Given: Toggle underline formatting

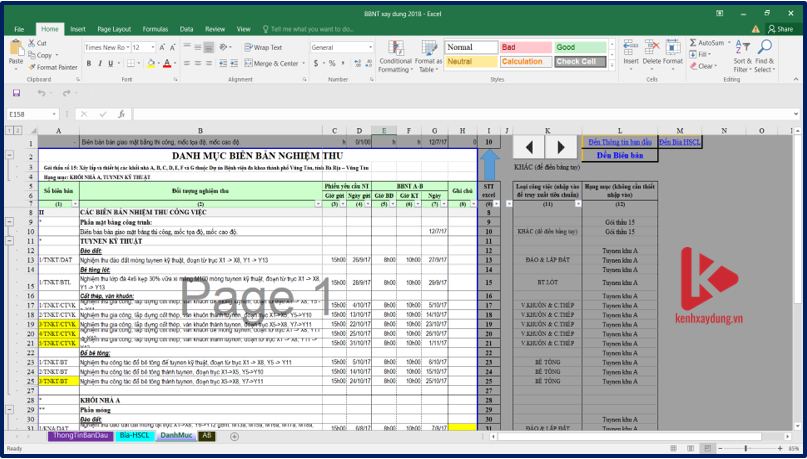Looking at the screenshot, I should (x=110, y=63).
